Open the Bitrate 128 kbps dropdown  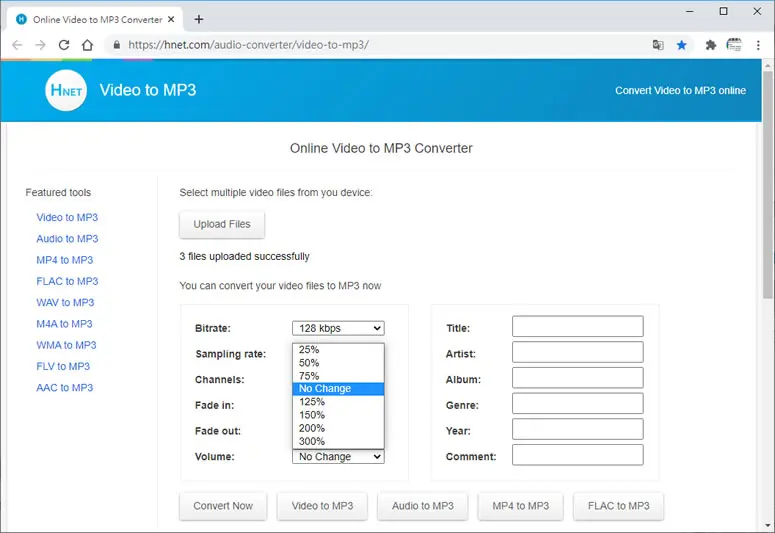pyautogui.click(x=338, y=328)
